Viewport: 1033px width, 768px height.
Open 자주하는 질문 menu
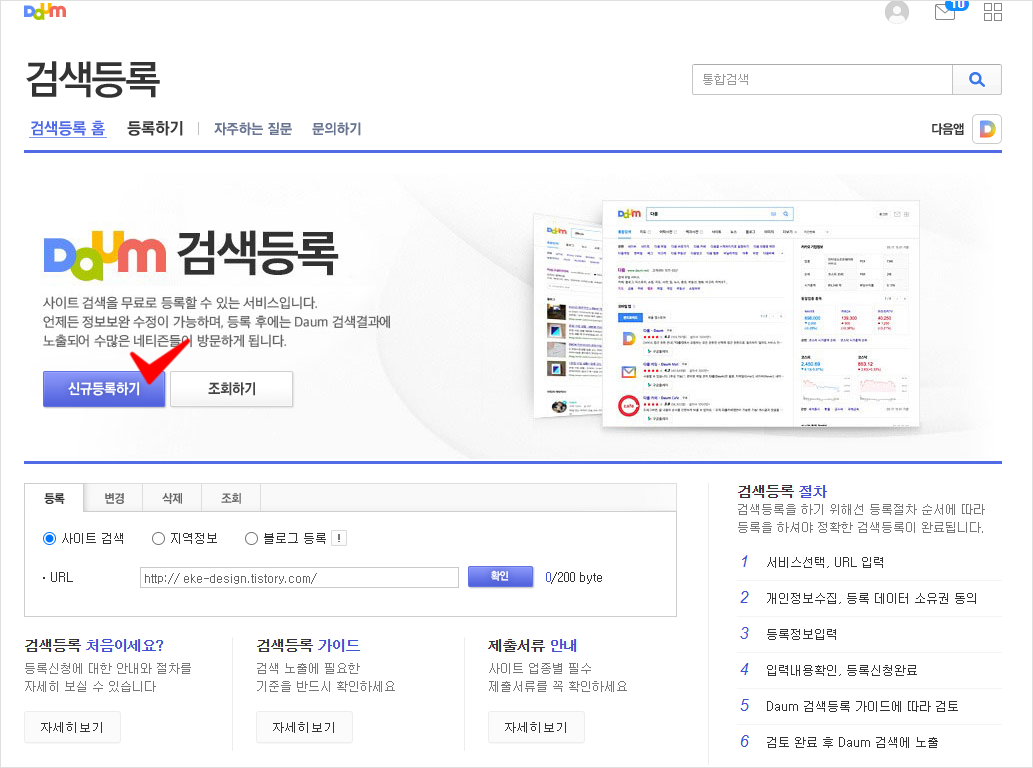click(253, 128)
